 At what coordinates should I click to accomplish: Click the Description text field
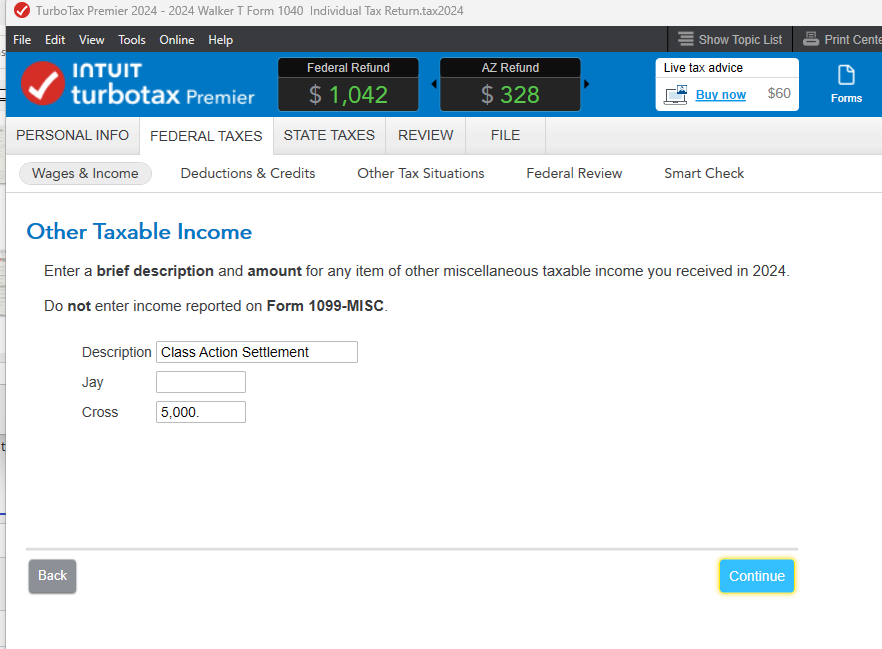click(x=256, y=352)
